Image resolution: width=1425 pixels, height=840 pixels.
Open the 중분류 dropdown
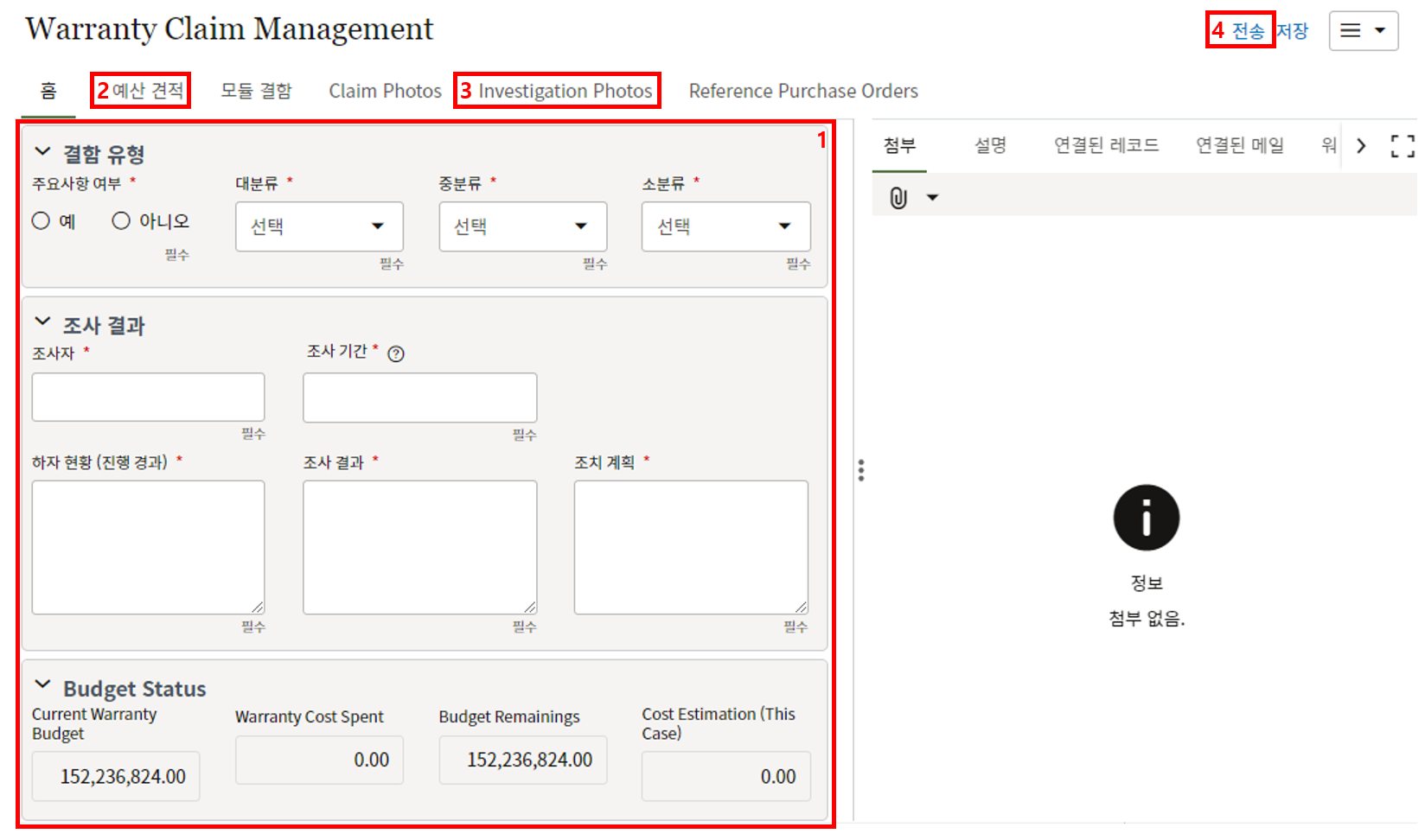tap(522, 226)
